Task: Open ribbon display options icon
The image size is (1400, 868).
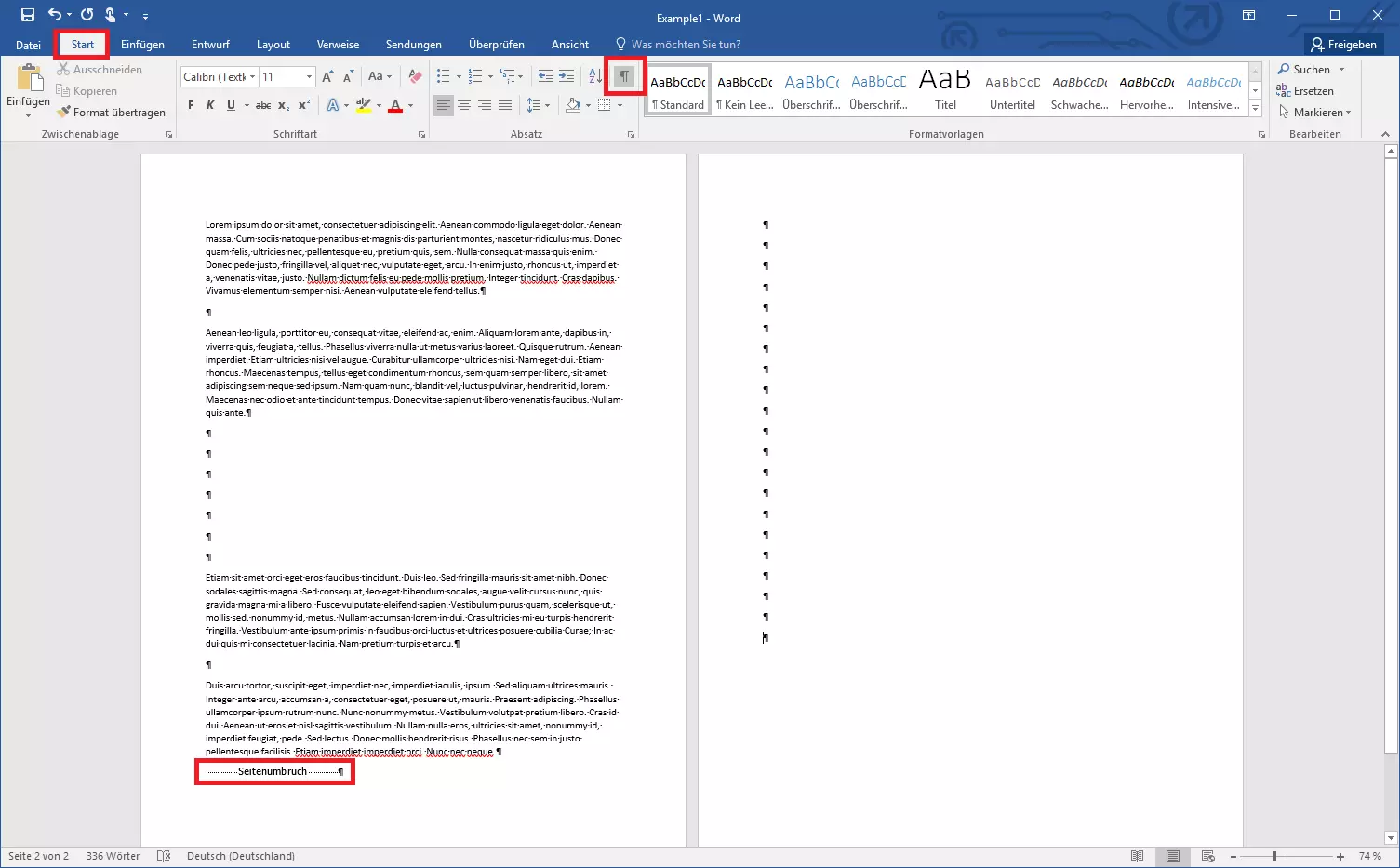Action: [1248, 15]
